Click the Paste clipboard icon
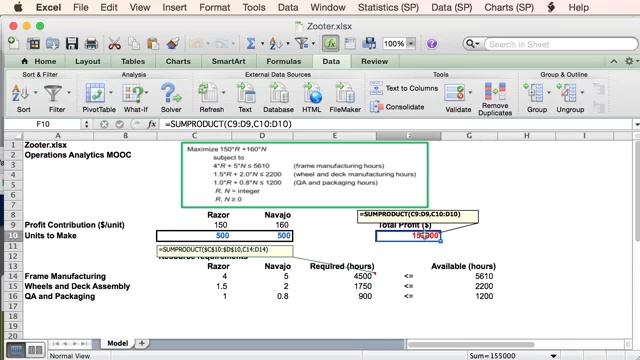 153,43
